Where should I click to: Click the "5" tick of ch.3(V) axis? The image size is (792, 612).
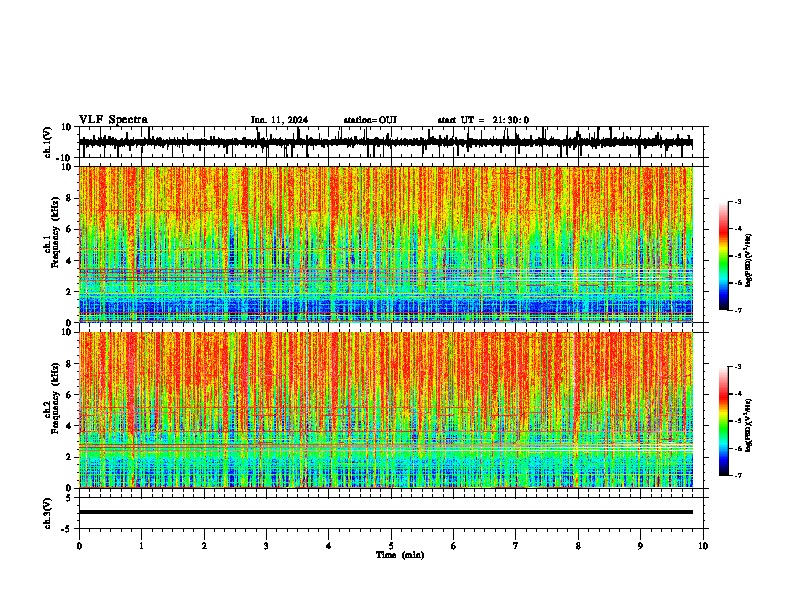click(70, 498)
